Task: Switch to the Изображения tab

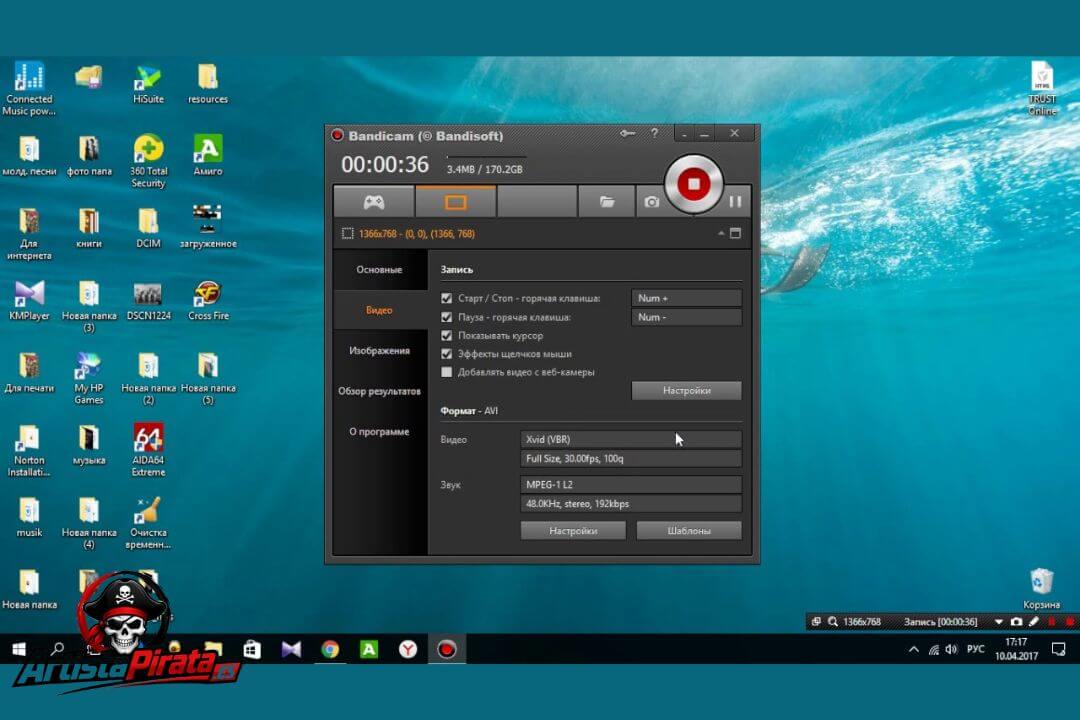Action: pyautogui.click(x=380, y=351)
